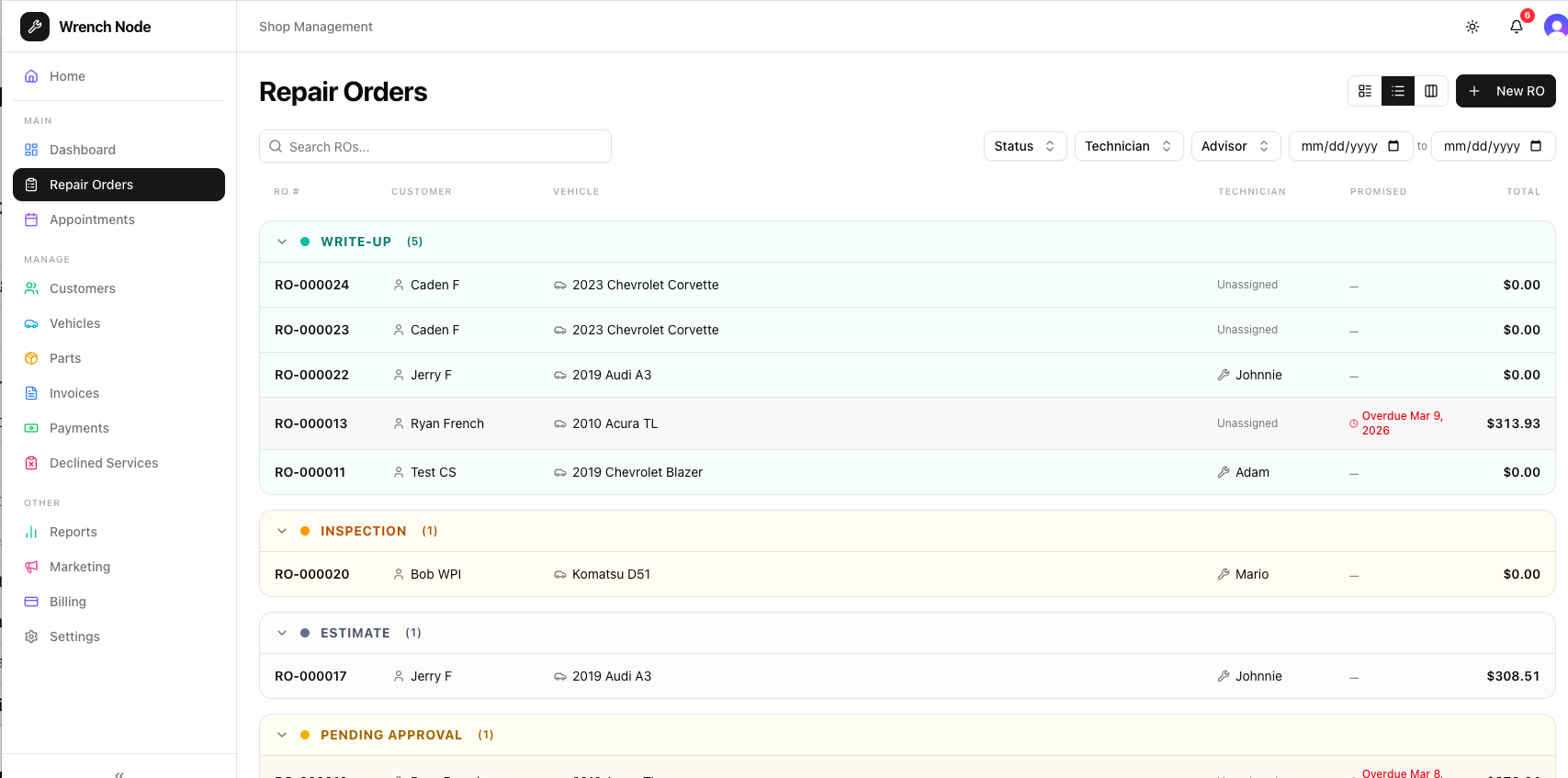1568x778 pixels.
Task: Go to Appointments in the sidebar
Action: (x=92, y=220)
